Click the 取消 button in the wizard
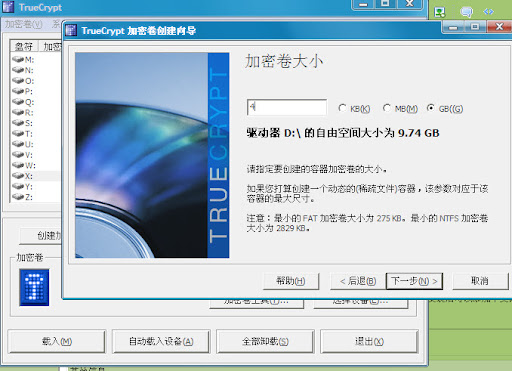This screenshot has width=512, height=371. click(480, 281)
